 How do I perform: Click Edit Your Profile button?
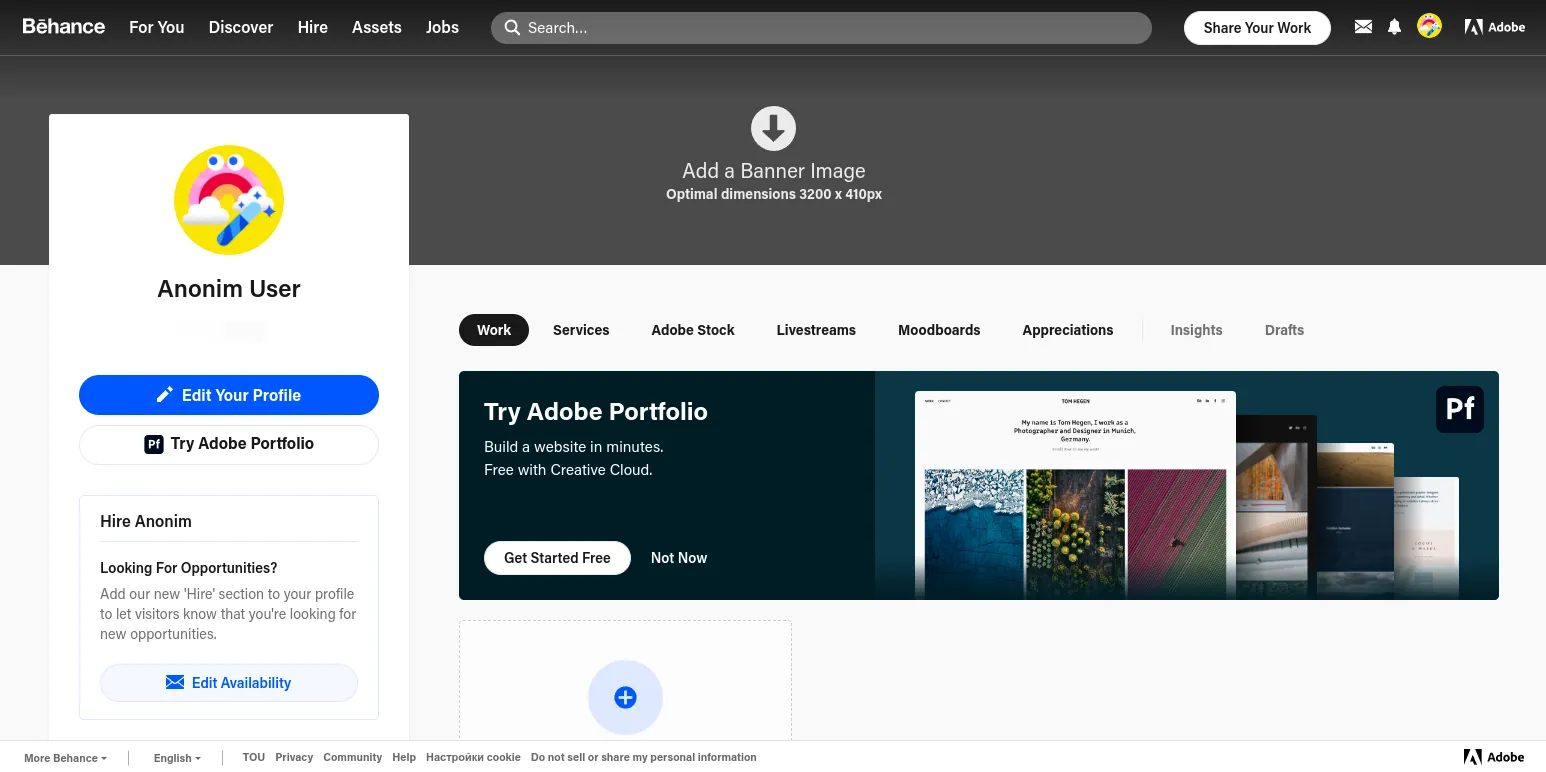(229, 395)
